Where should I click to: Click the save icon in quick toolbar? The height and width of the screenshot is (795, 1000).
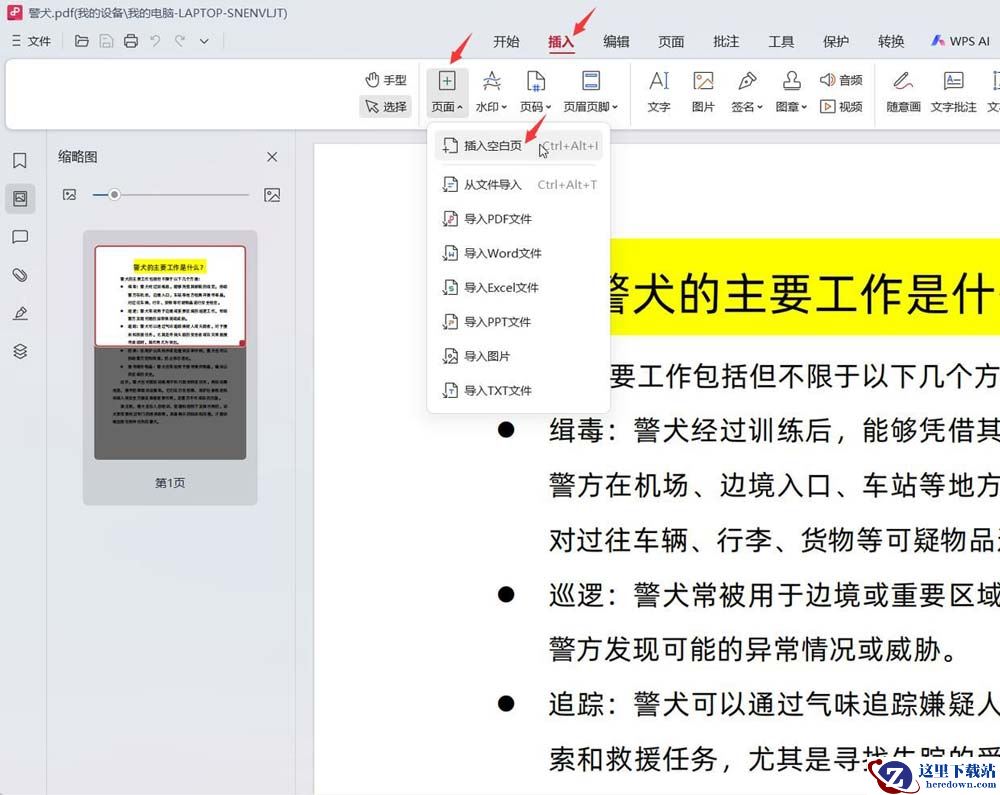[107, 41]
